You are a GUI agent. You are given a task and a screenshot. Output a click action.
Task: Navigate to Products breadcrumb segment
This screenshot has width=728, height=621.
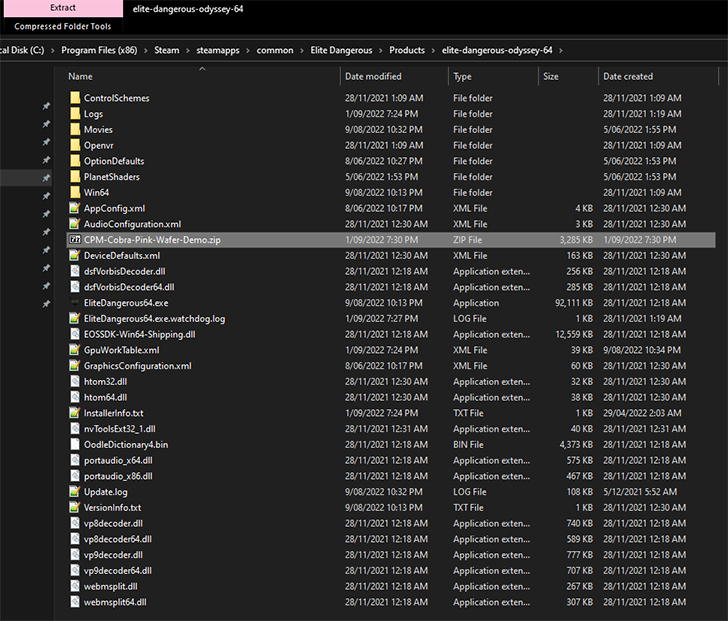(407, 50)
